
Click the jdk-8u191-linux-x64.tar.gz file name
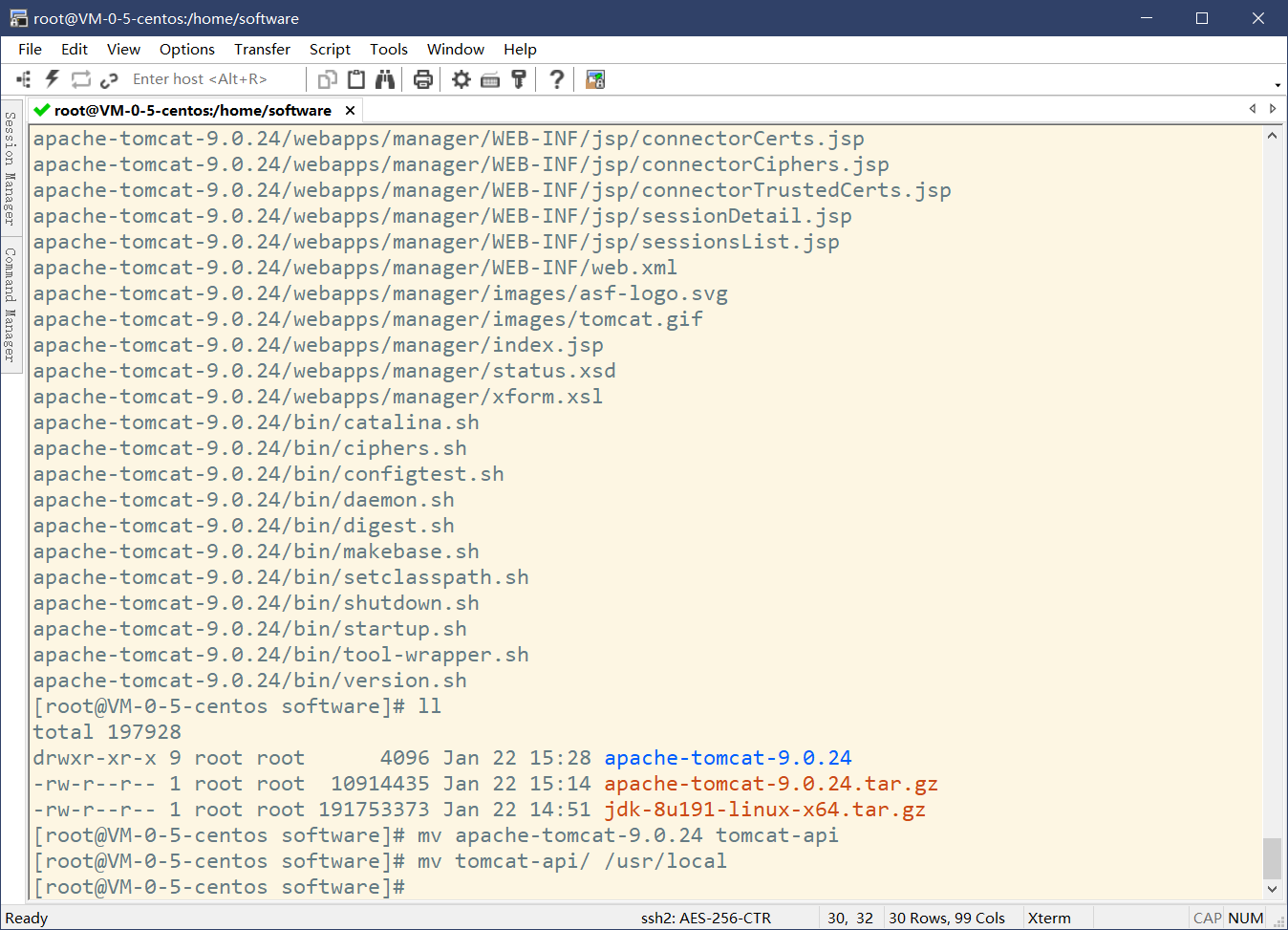coord(764,810)
